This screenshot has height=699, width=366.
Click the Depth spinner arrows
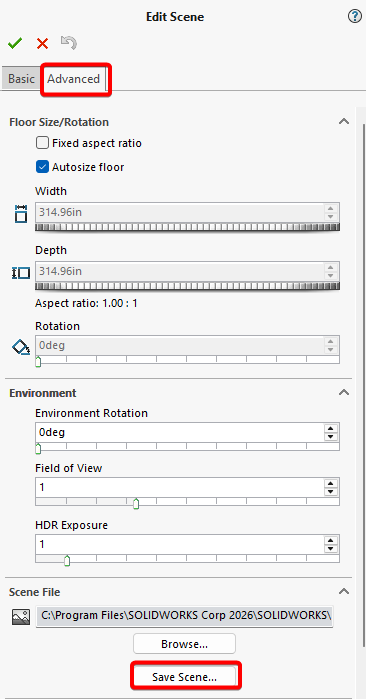330,271
